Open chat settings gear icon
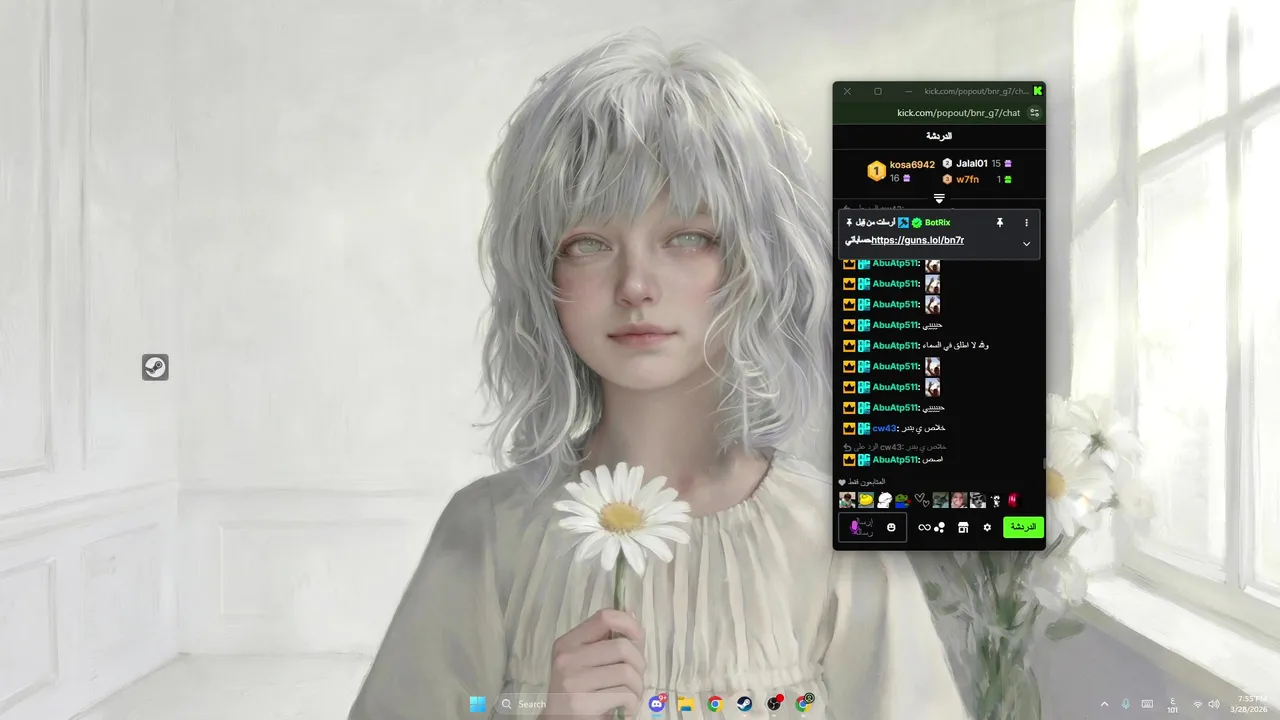The height and width of the screenshot is (720, 1280). click(x=987, y=527)
